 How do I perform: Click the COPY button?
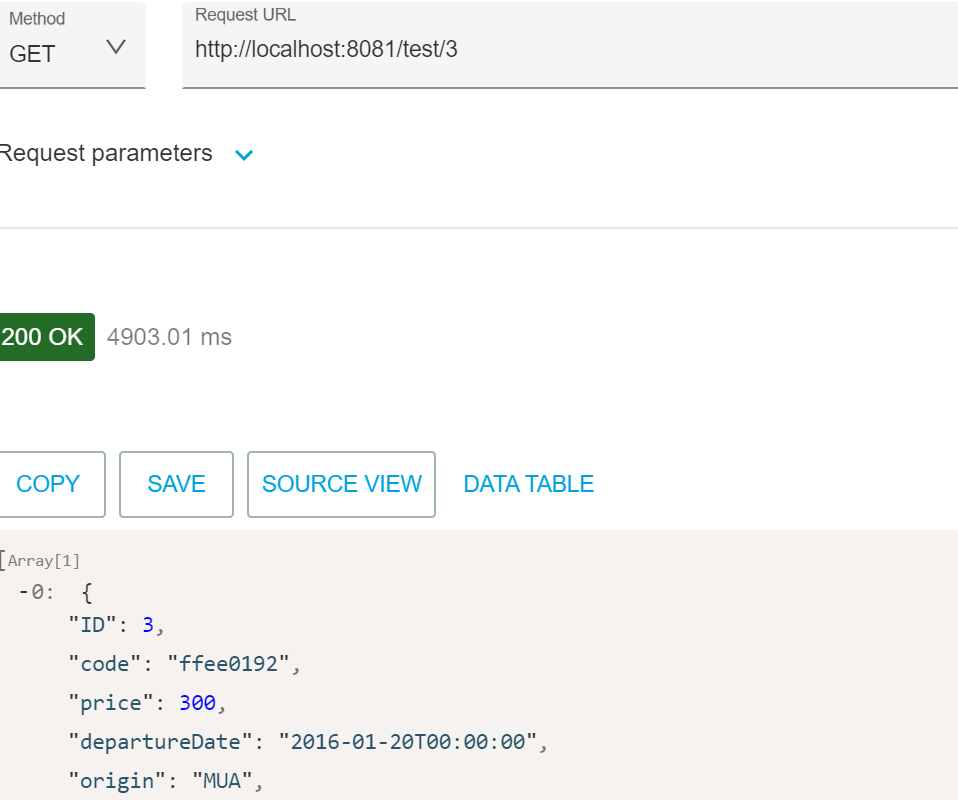(51, 484)
